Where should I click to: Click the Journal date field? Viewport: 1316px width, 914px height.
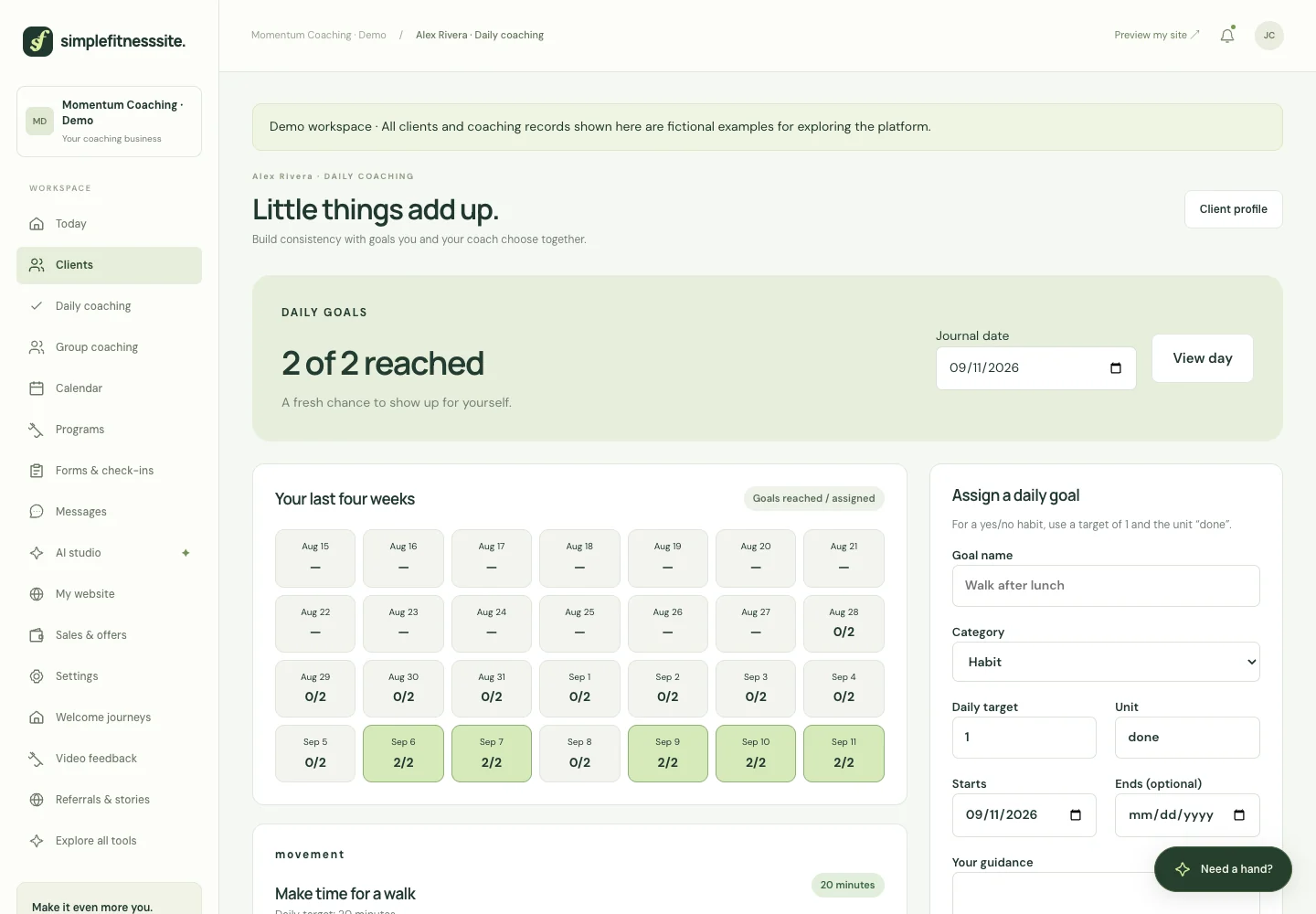(1036, 368)
